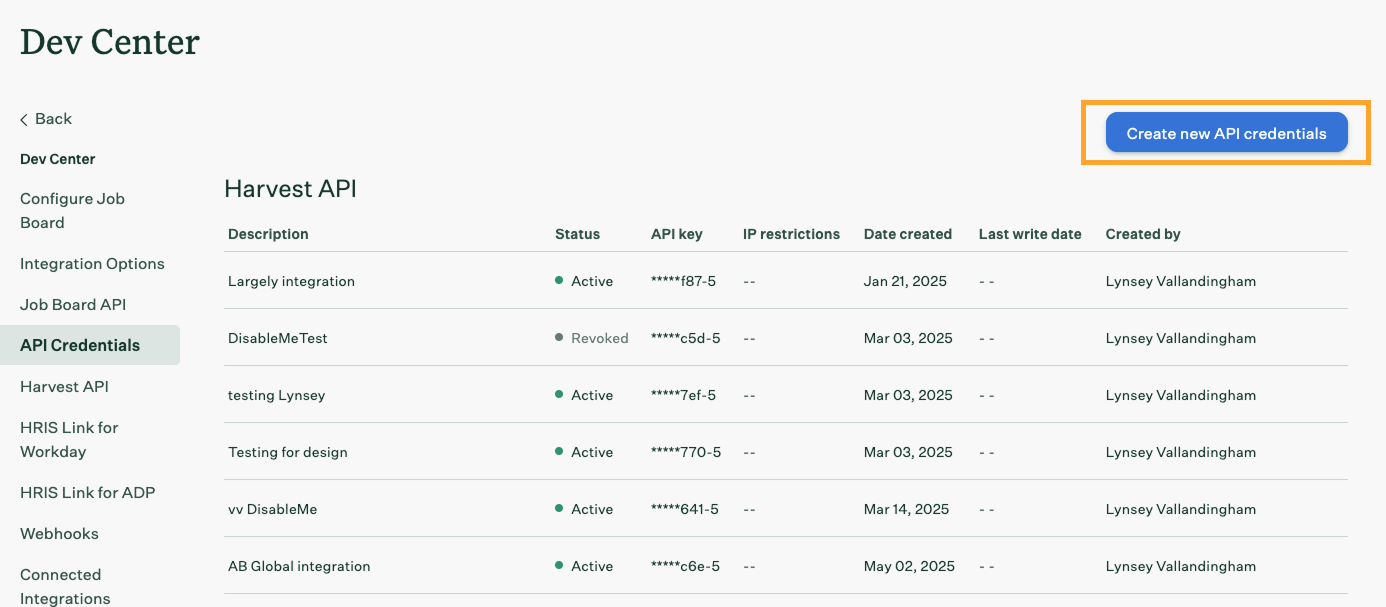Open Connected Integrations sidebar item
The image size is (1386, 607).
tap(65, 586)
